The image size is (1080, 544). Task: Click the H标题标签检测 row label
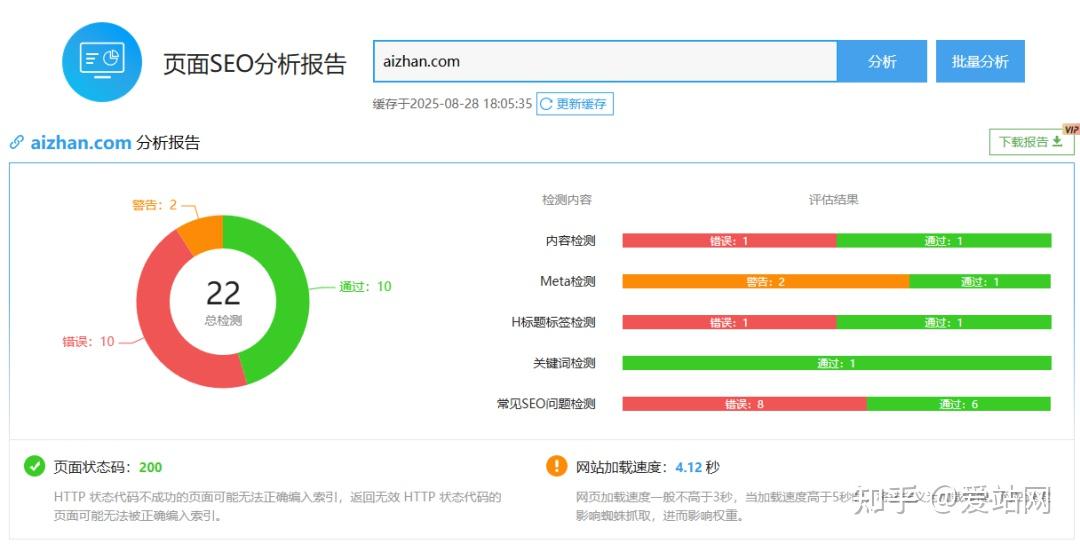click(553, 322)
